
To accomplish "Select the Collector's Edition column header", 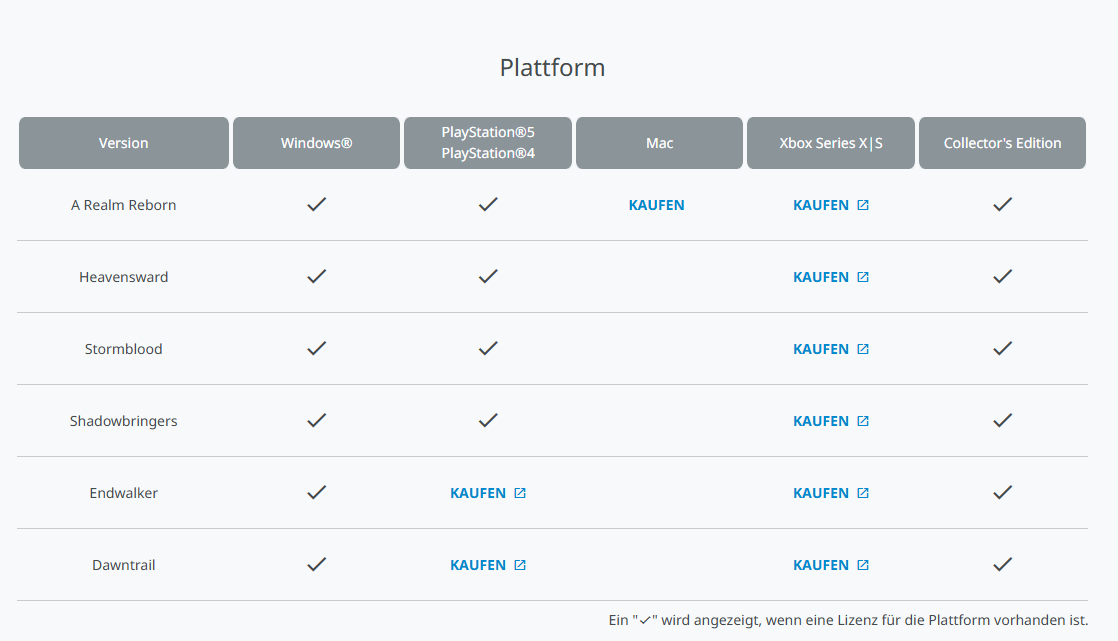I will pos(1002,143).
